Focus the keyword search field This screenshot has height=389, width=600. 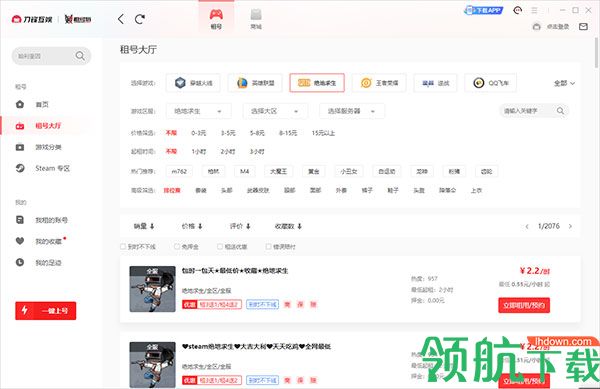pos(534,111)
